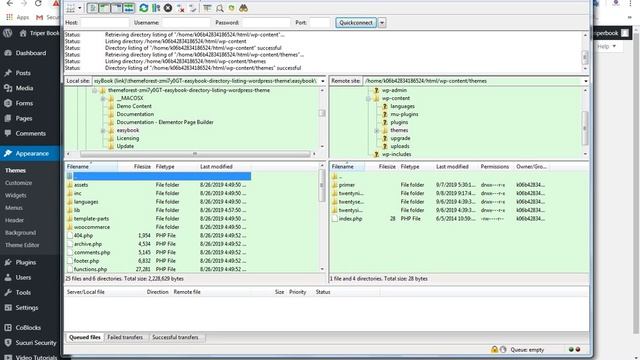Open the Theme Editor link

(x=22, y=245)
